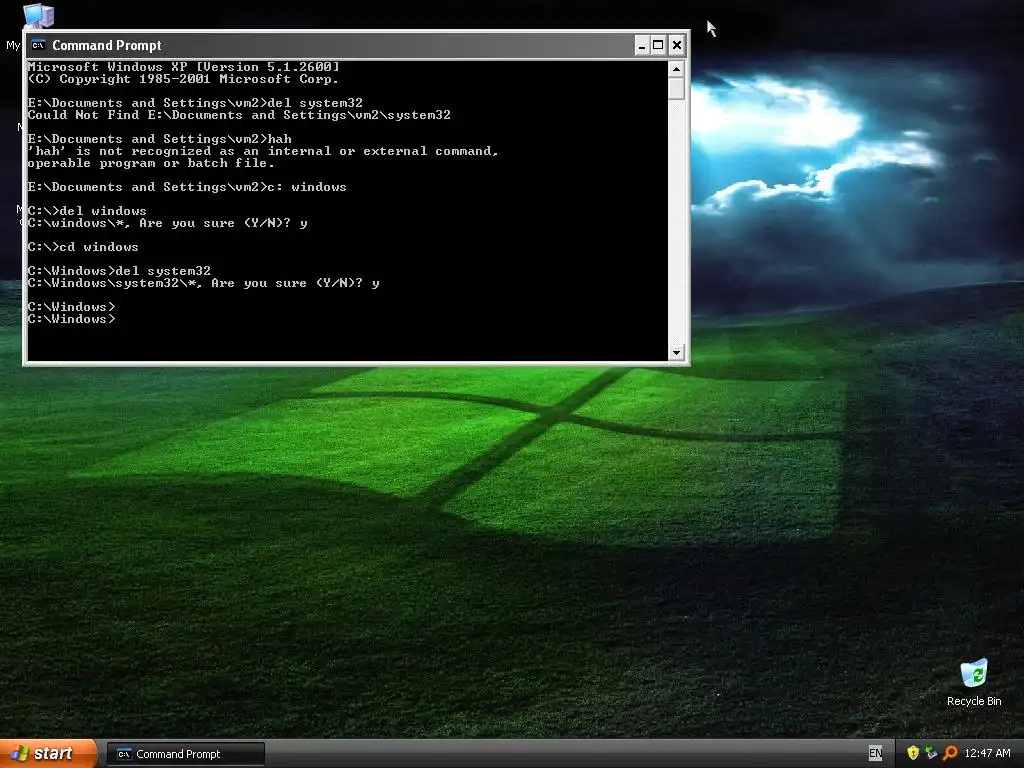The width and height of the screenshot is (1024, 768).
Task: Click the "'hah' is not recognized" line
Action: [x=263, y=151]
